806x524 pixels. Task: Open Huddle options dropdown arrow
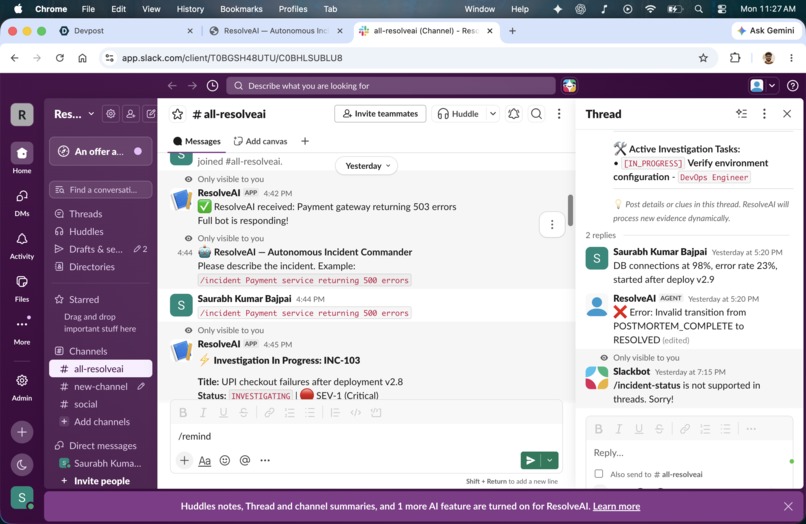coord(492,114)
